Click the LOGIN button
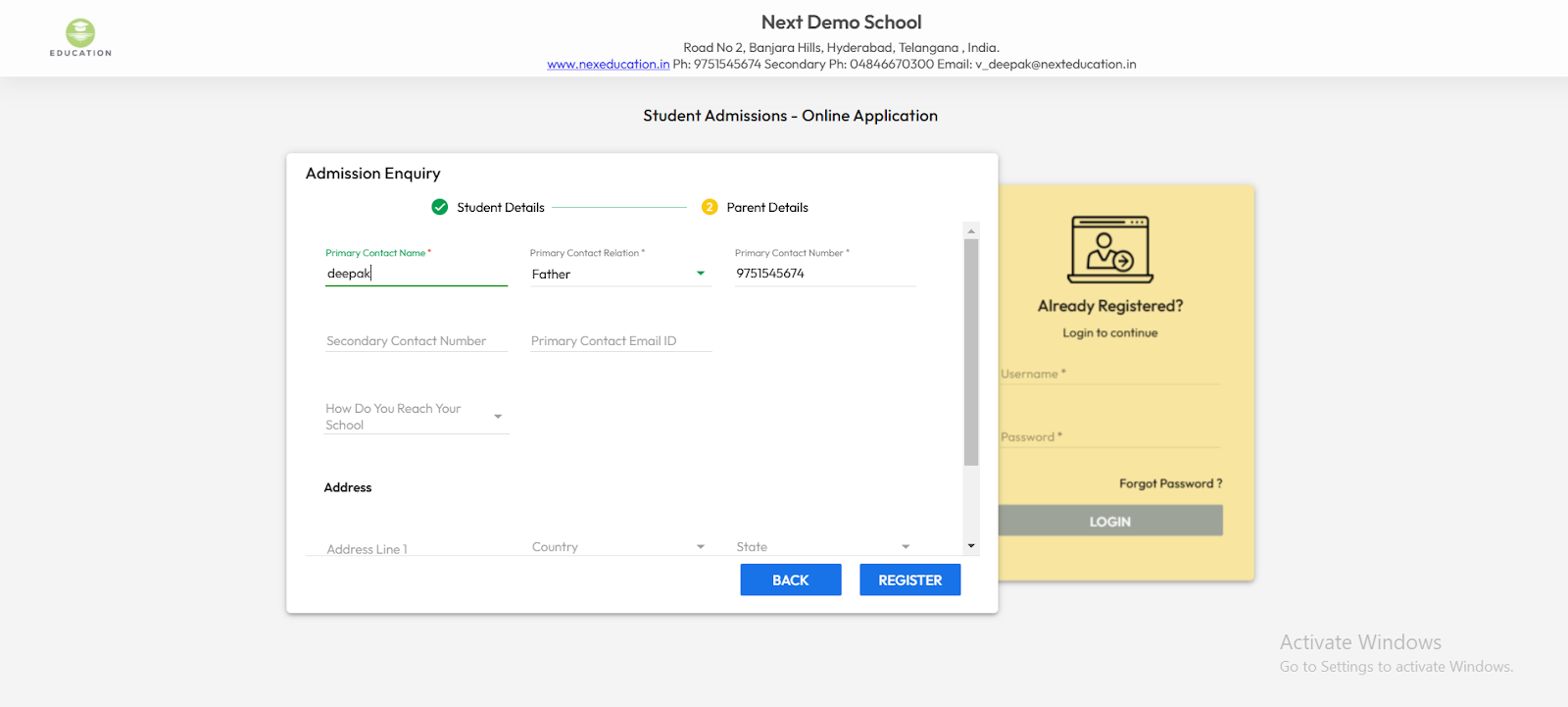The height and width of the screenshot is (707, 1568). [1110, 521]
